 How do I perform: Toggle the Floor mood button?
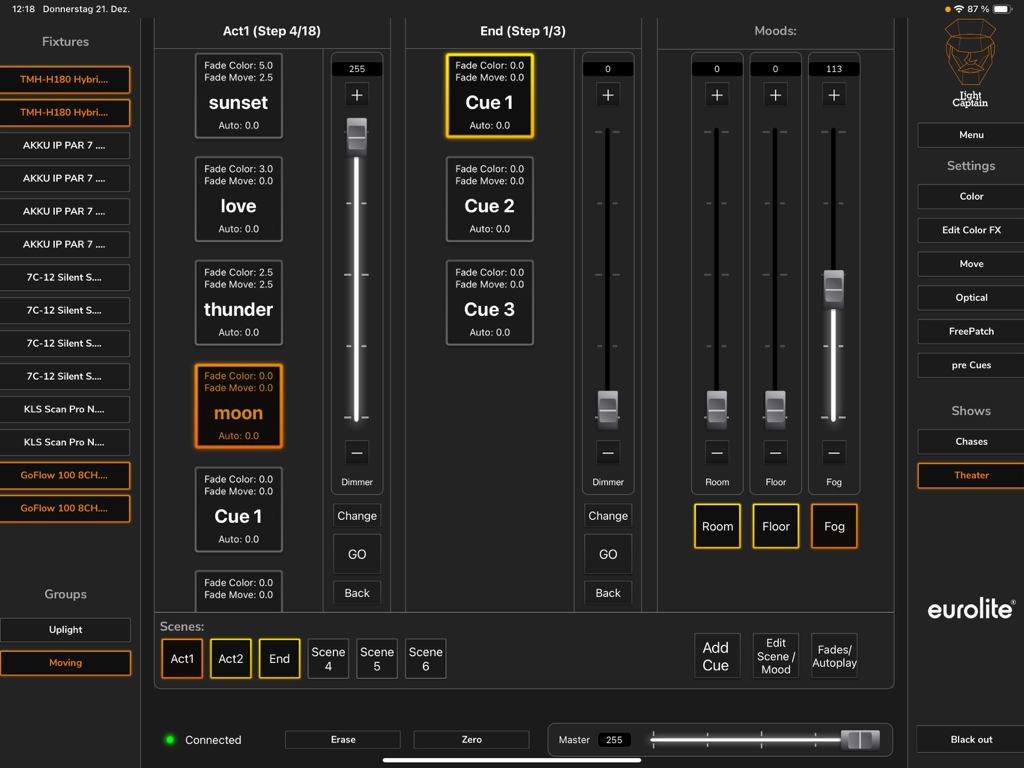[x=775, y=526]
